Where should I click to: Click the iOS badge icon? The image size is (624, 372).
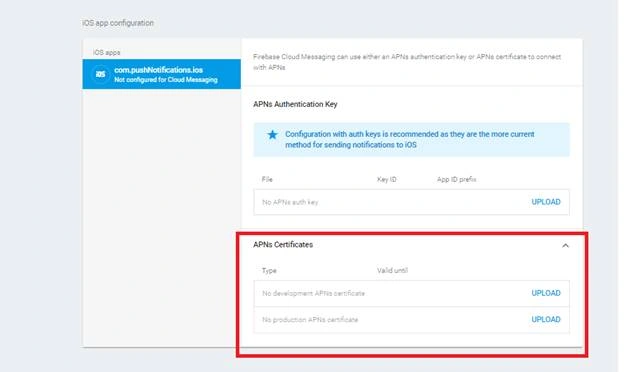101,74
